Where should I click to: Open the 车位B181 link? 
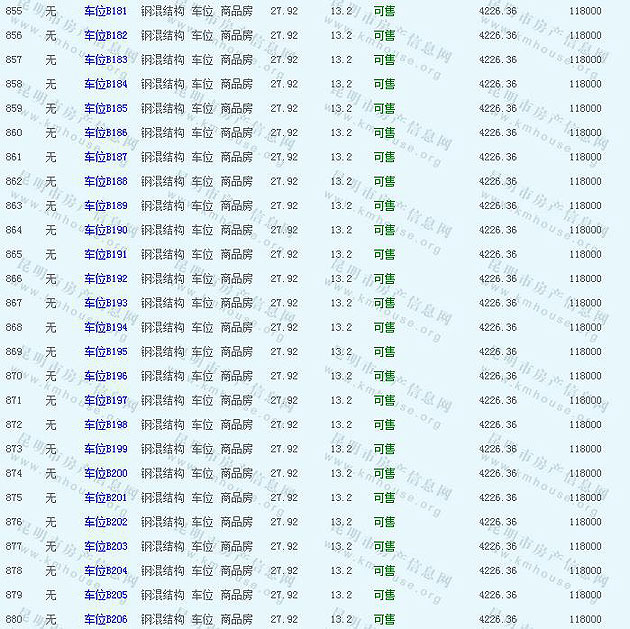point(106,11)
